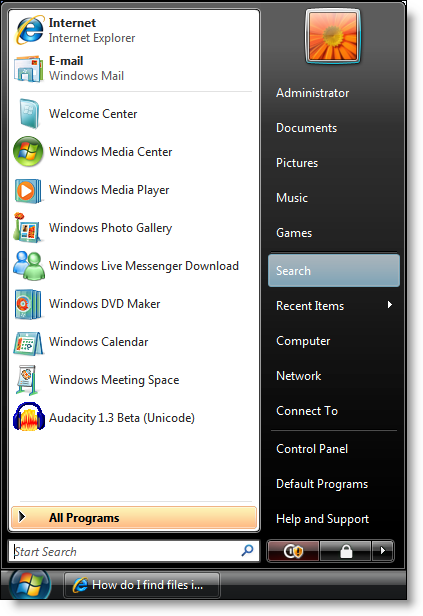Click Windows Live Messenger Download icon

click(x=29, y=266)
